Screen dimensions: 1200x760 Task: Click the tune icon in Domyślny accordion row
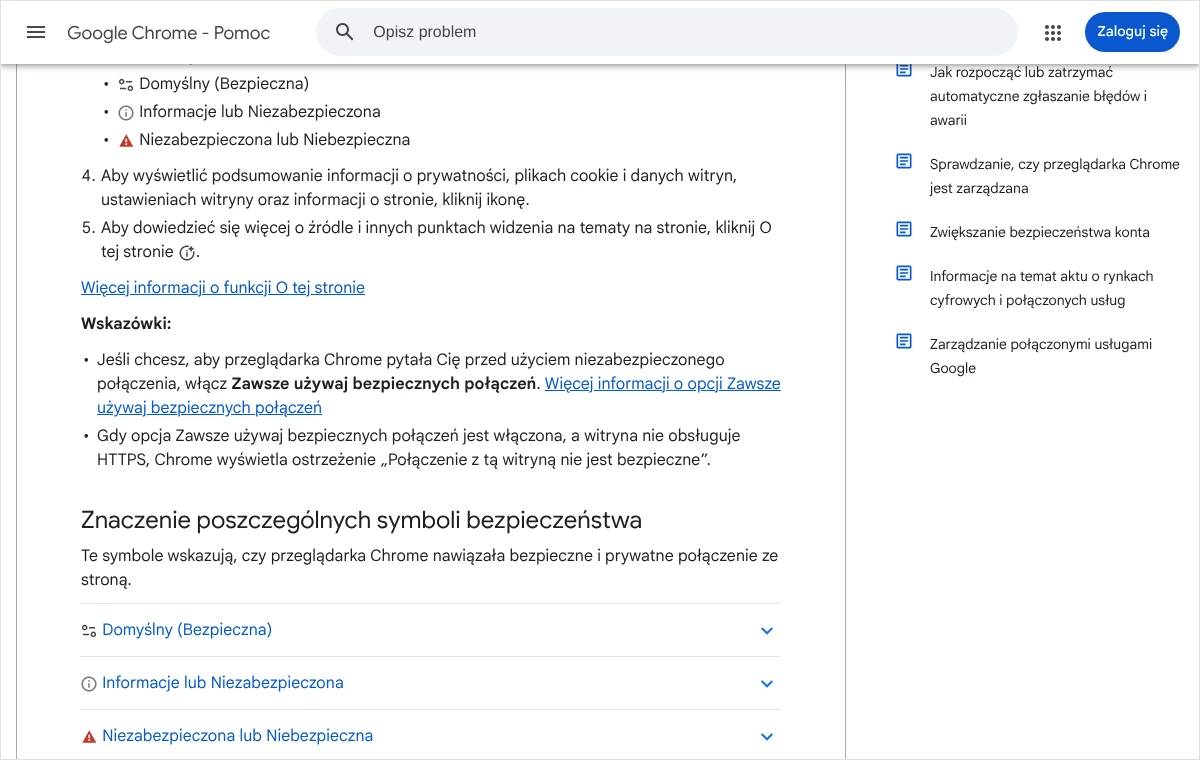[89, 631]
